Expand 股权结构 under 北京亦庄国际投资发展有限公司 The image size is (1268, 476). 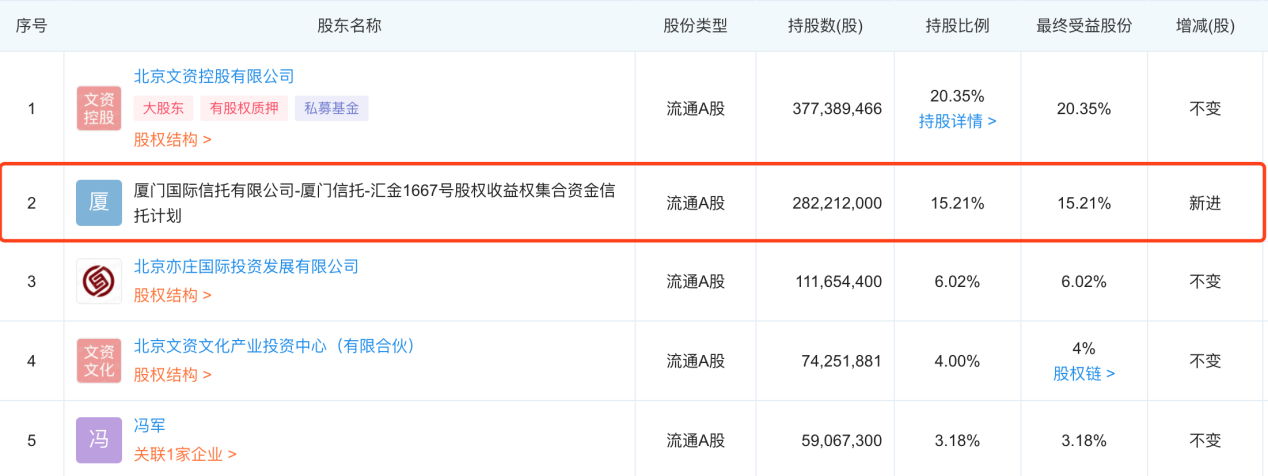173,295
